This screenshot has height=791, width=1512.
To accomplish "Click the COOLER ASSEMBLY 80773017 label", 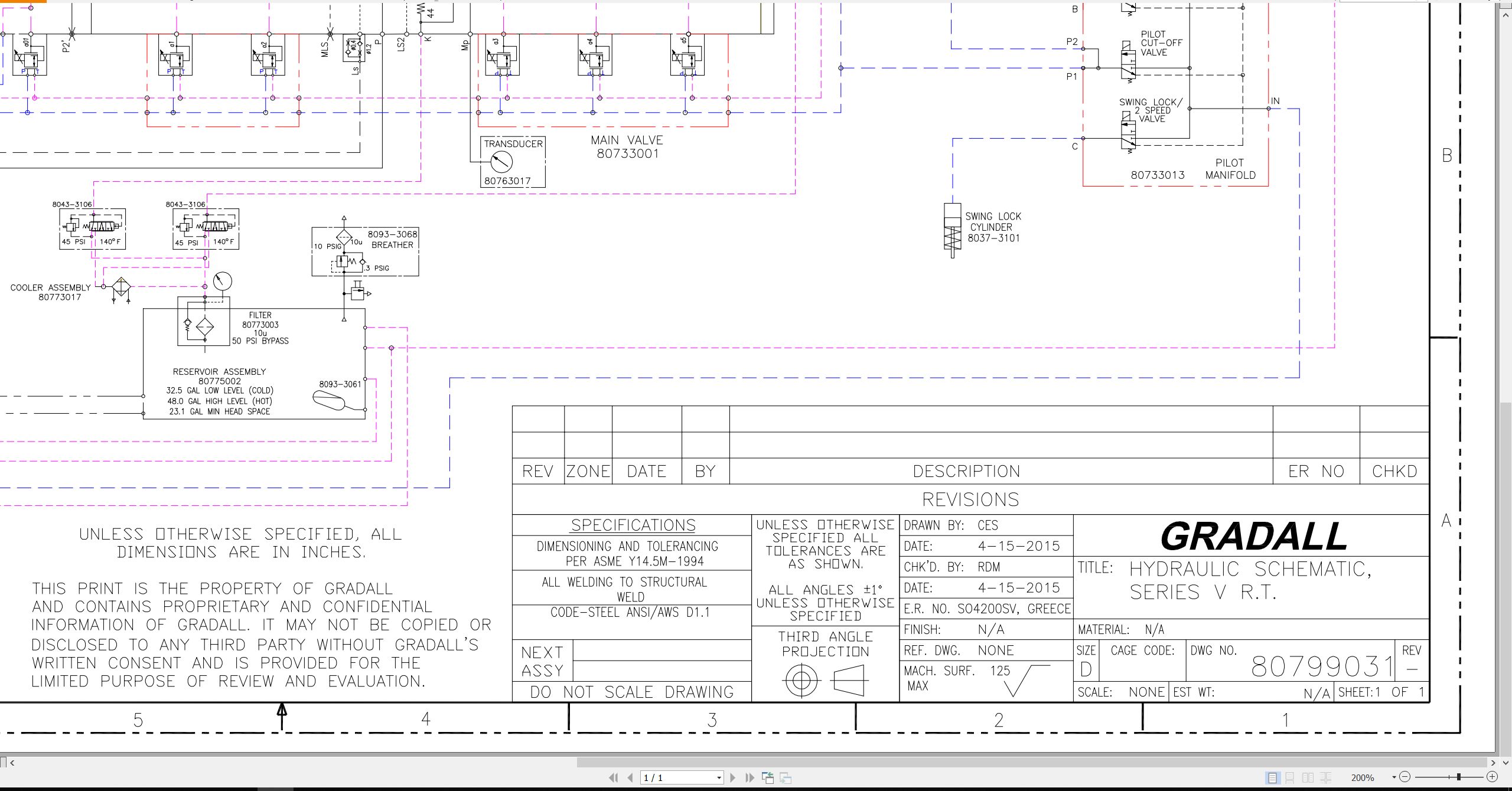I will tap(51, 292).
